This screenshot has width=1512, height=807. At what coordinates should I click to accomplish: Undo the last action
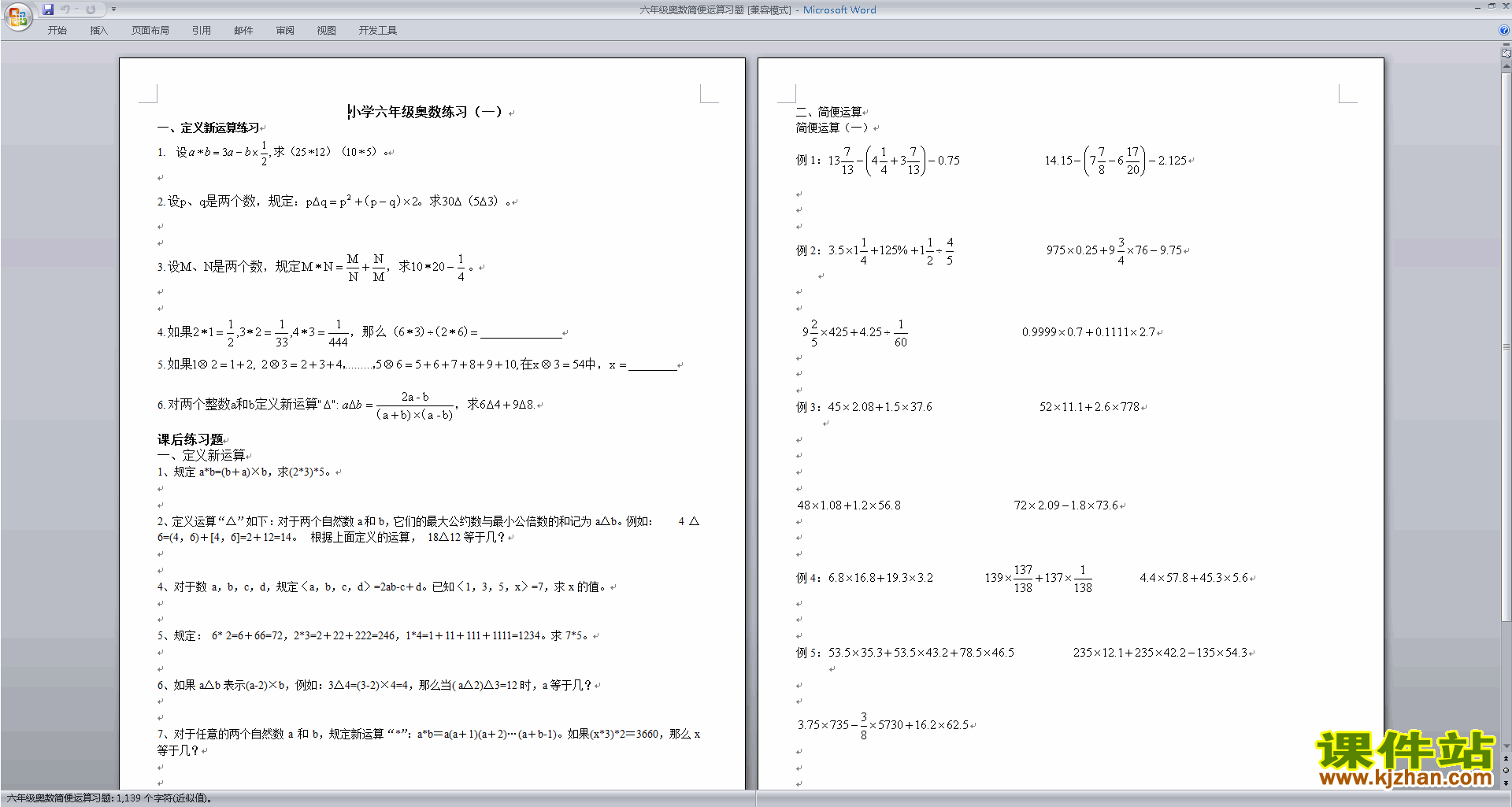tap(65, 9)
